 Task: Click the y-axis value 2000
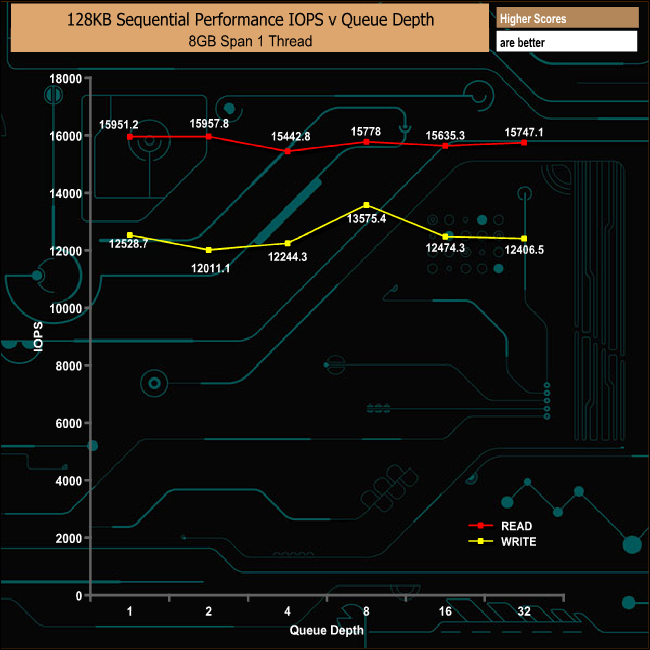(68, 538)
